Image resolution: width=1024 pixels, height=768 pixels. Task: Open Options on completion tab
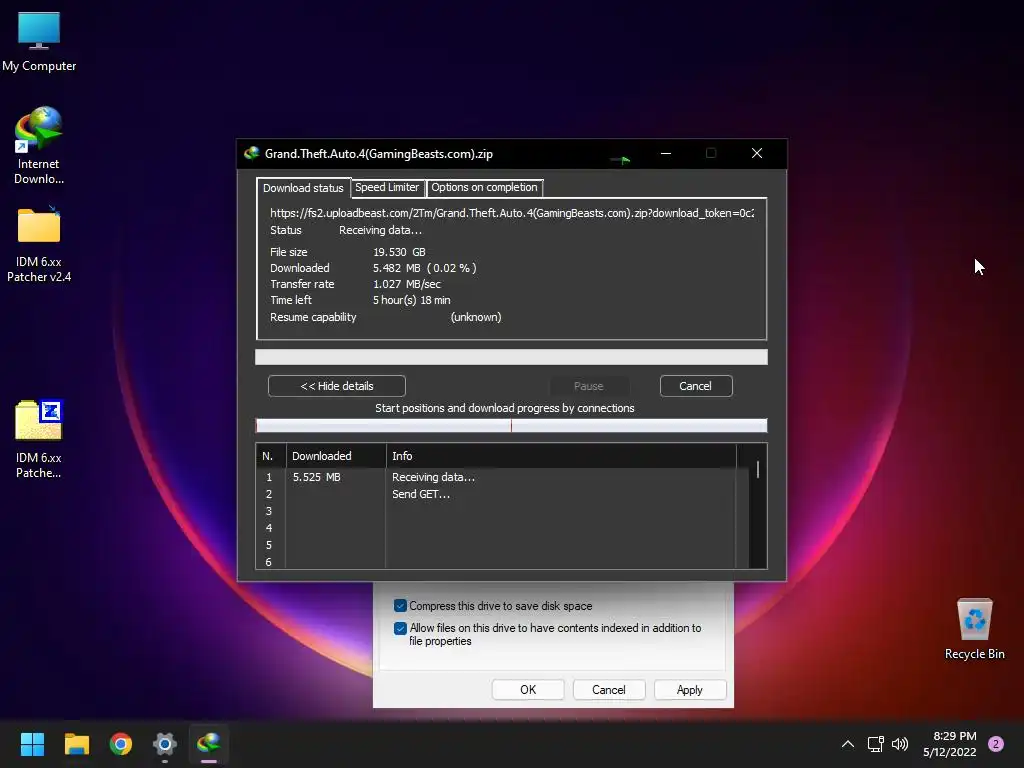pyautogui.click(x=484, y=187)
